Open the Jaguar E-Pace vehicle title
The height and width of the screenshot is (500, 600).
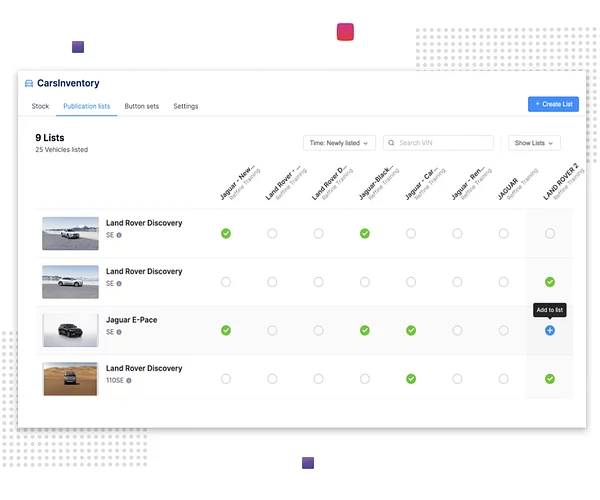[x=131, y=320]
